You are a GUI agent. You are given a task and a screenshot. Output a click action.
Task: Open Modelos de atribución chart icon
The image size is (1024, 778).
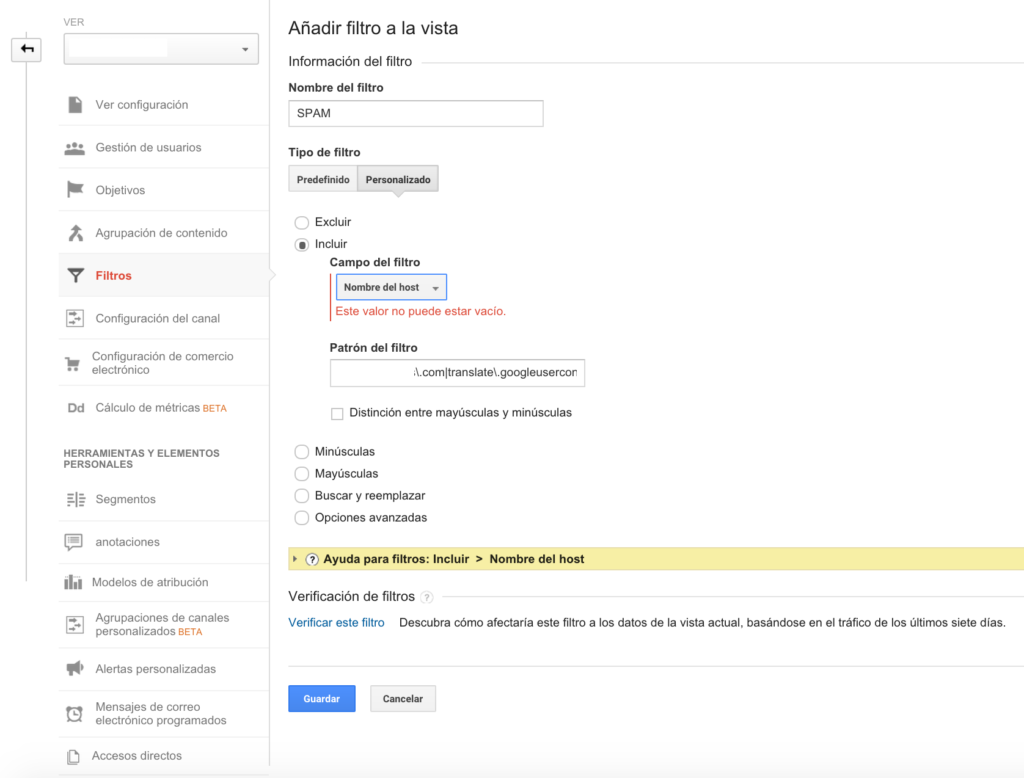coord(74,582)
